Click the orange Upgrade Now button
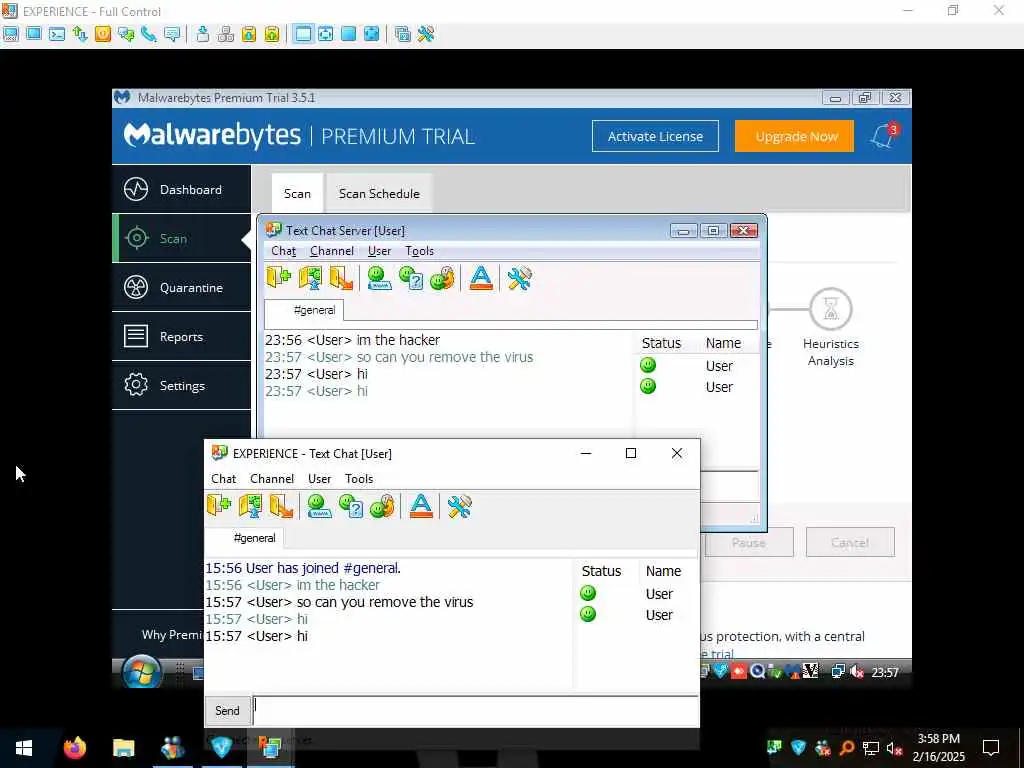 click(x=794, y=136)
